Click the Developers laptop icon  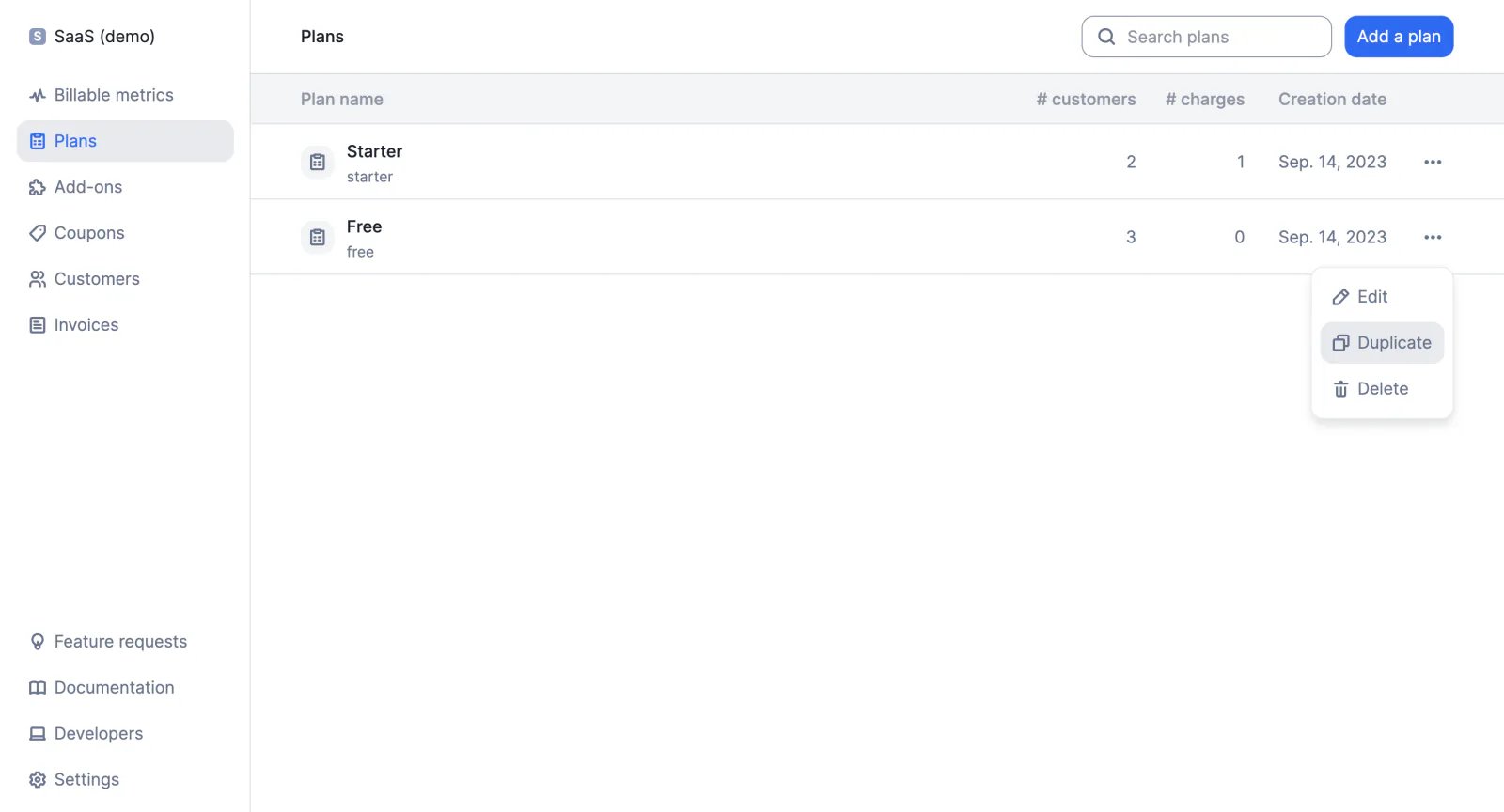38,734
